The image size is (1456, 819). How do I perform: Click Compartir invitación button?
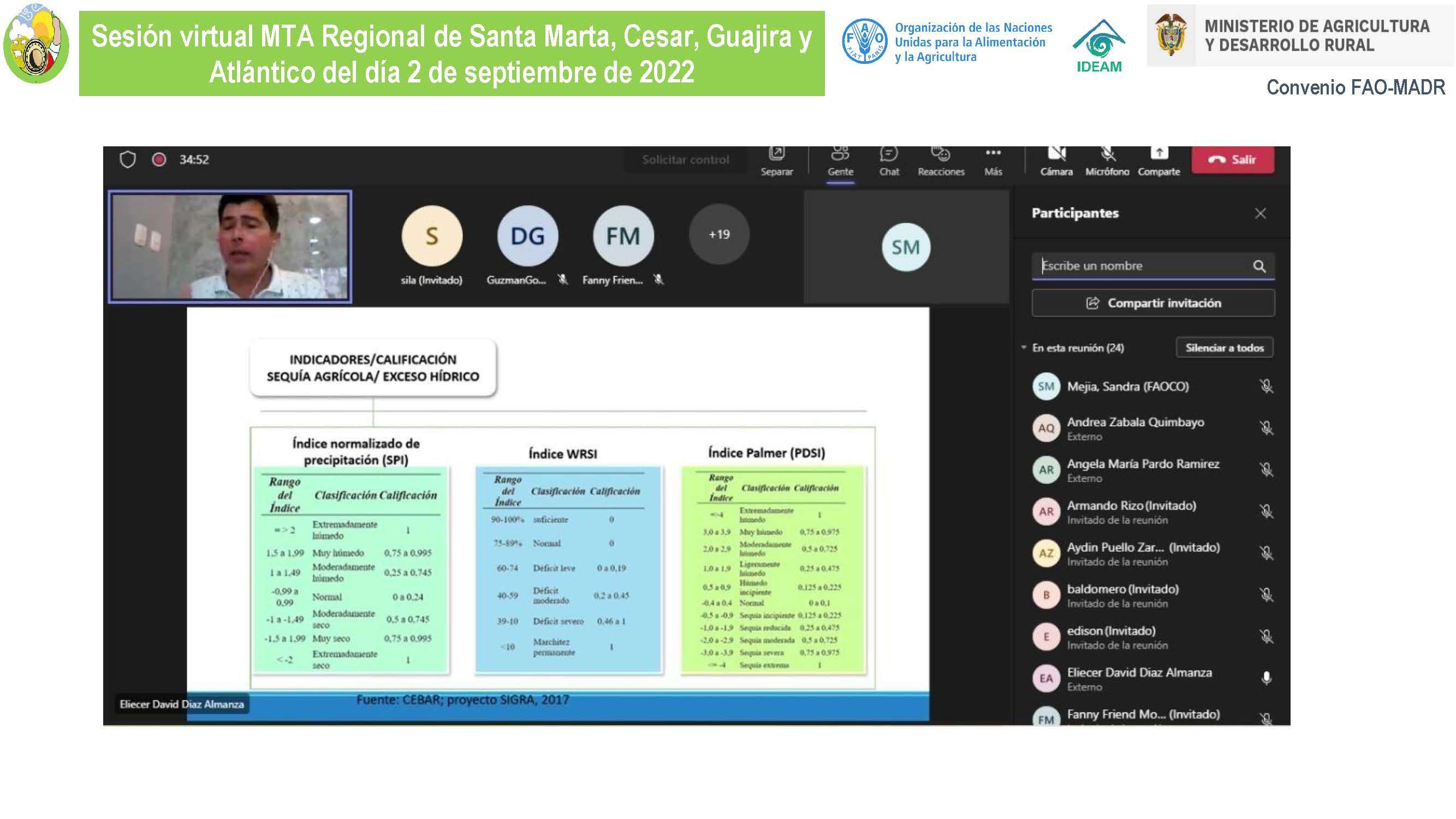1152,304
